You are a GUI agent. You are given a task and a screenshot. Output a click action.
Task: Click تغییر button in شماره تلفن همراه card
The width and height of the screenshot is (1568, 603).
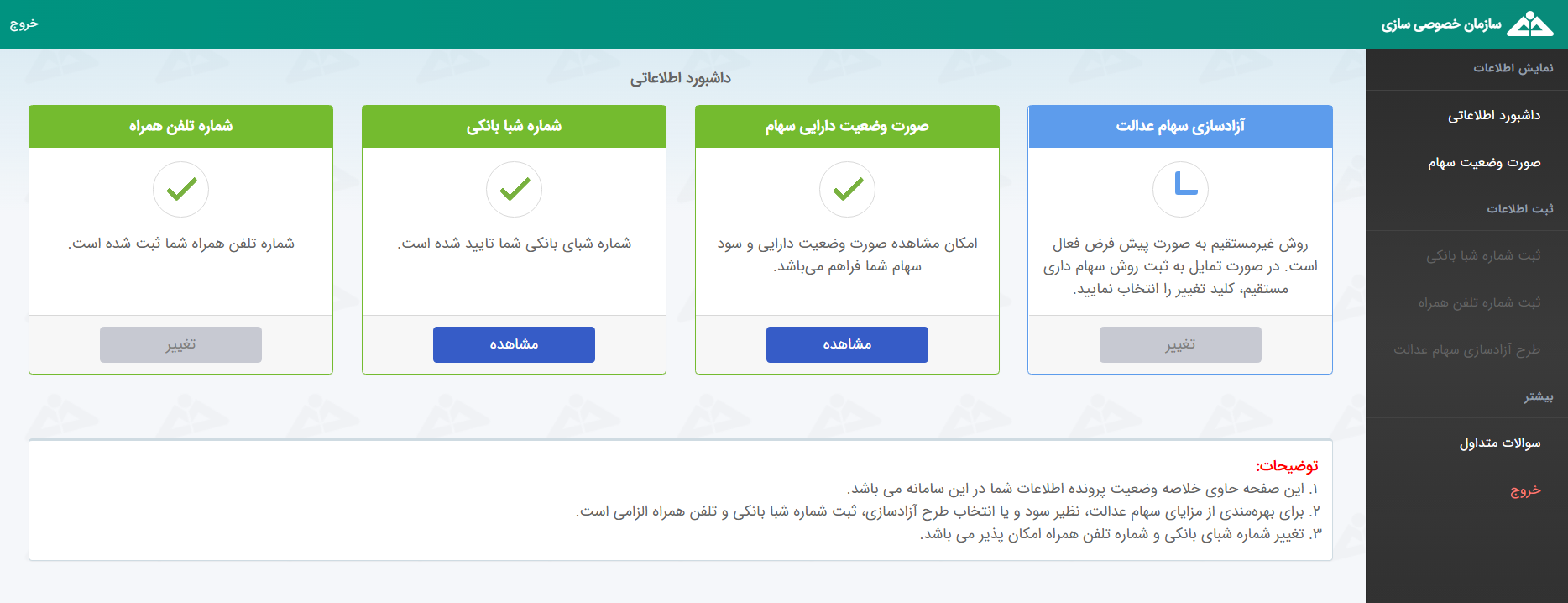click(180, 344)
